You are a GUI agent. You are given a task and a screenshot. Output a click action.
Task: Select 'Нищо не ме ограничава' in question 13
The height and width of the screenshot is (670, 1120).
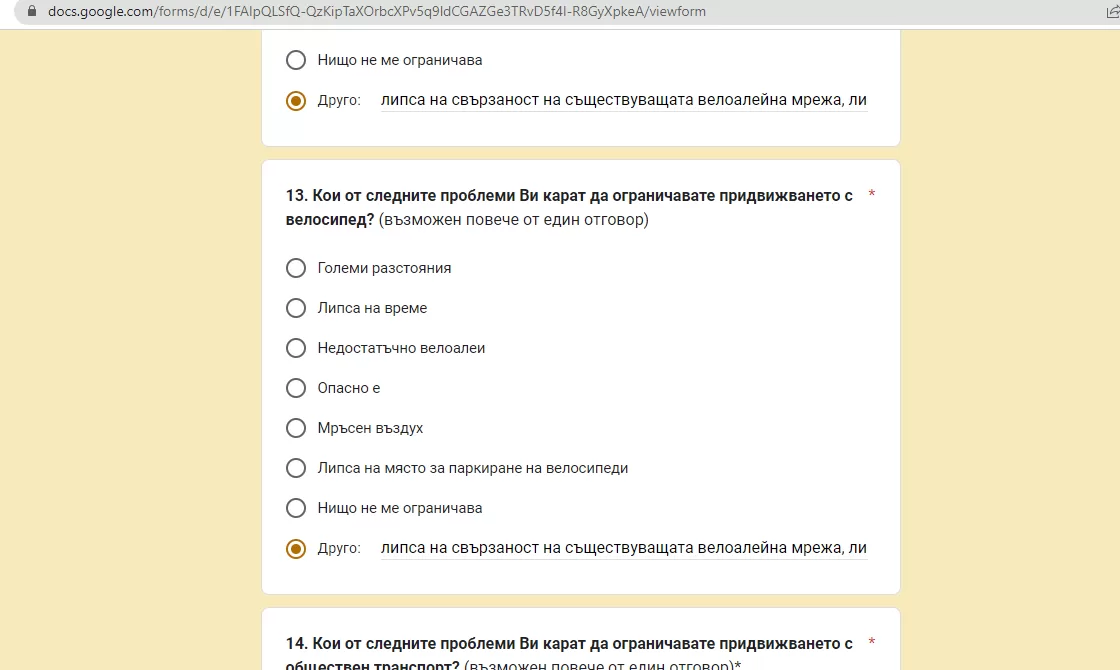tap(296, 508)
